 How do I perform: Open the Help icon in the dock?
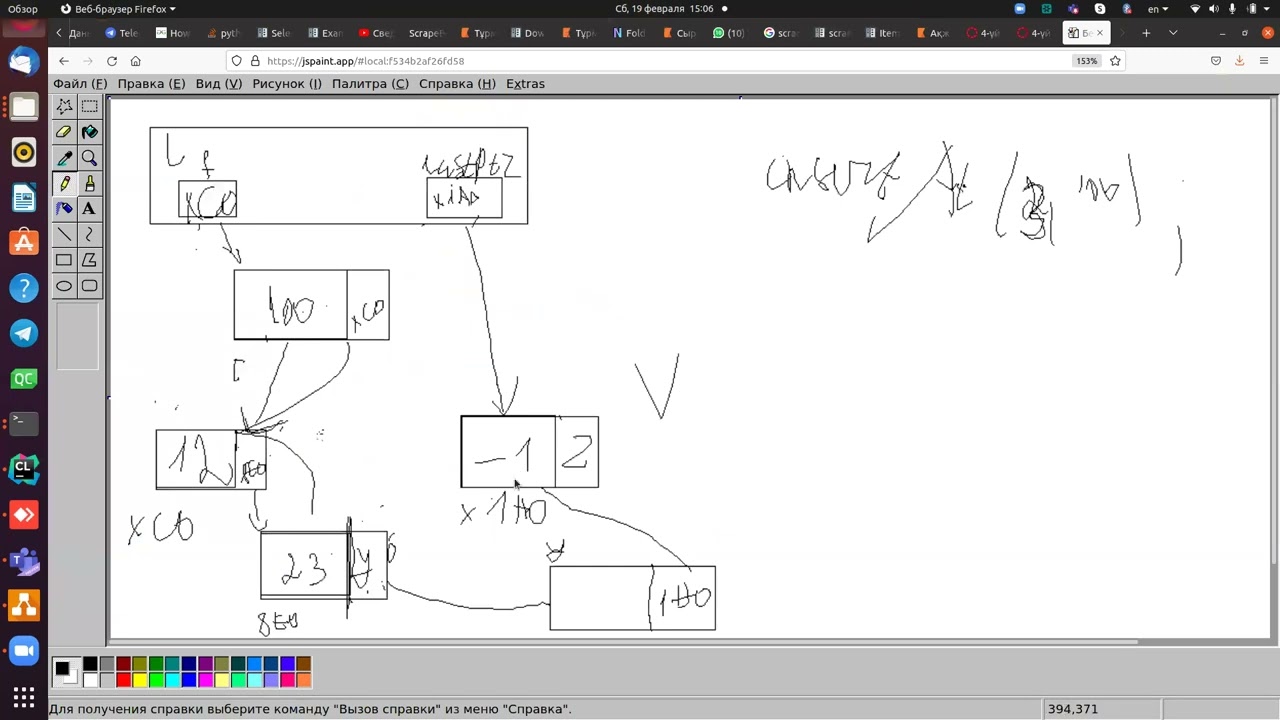tap(24, 288)
